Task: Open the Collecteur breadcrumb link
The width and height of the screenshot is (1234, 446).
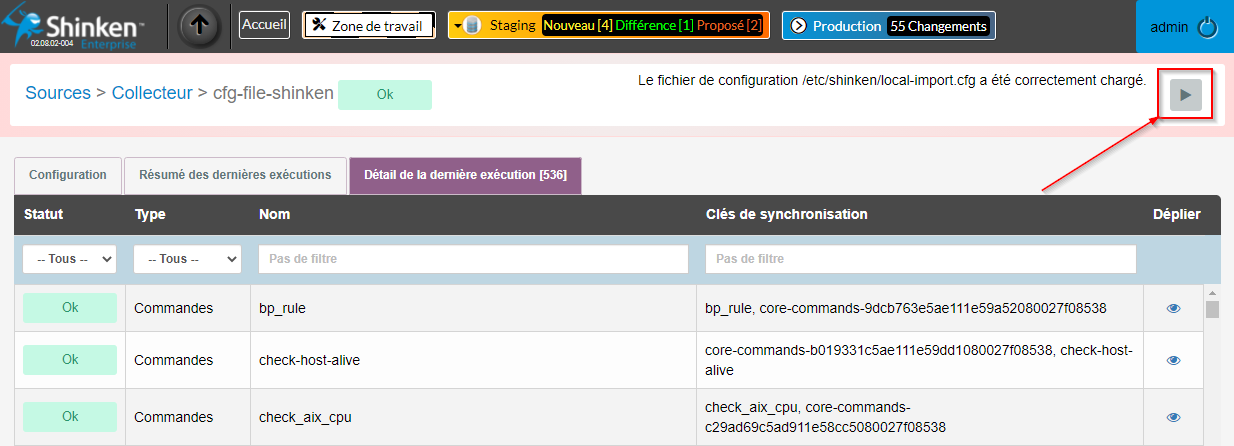Action: (x=152, y=93)
